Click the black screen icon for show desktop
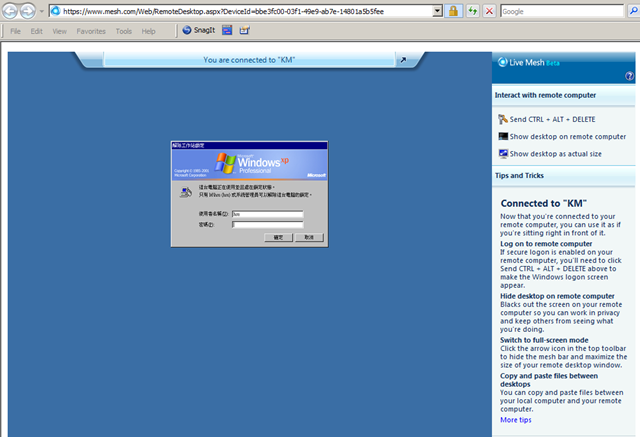The width and height of the screenshot is (640, 437). tap(503, 136)
